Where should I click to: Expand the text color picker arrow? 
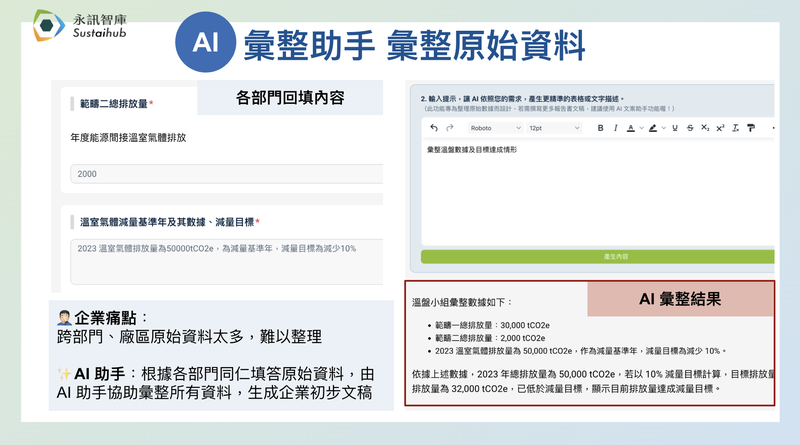point(641,128)
